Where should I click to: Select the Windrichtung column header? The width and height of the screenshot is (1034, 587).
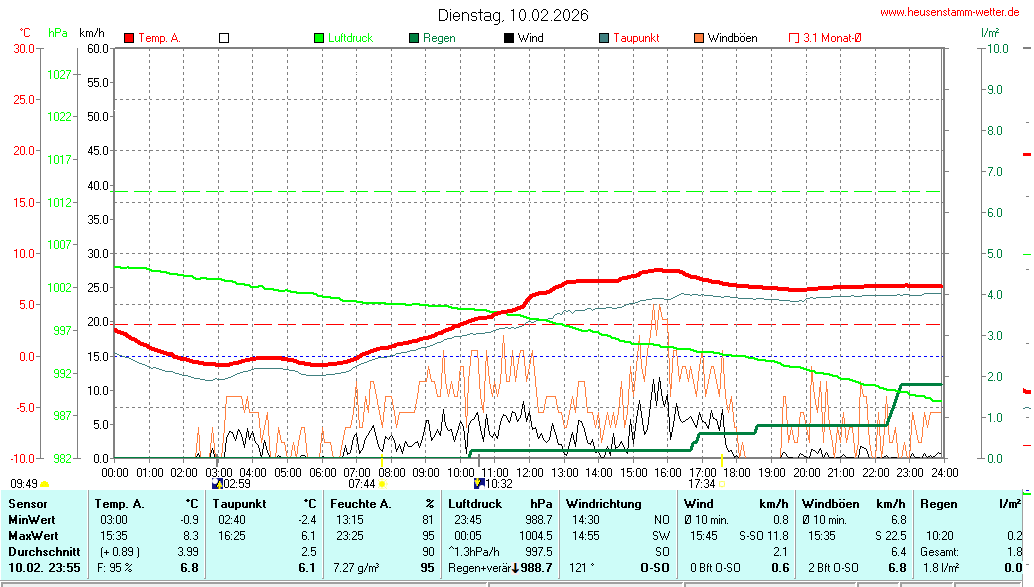[x=603, y=503]
